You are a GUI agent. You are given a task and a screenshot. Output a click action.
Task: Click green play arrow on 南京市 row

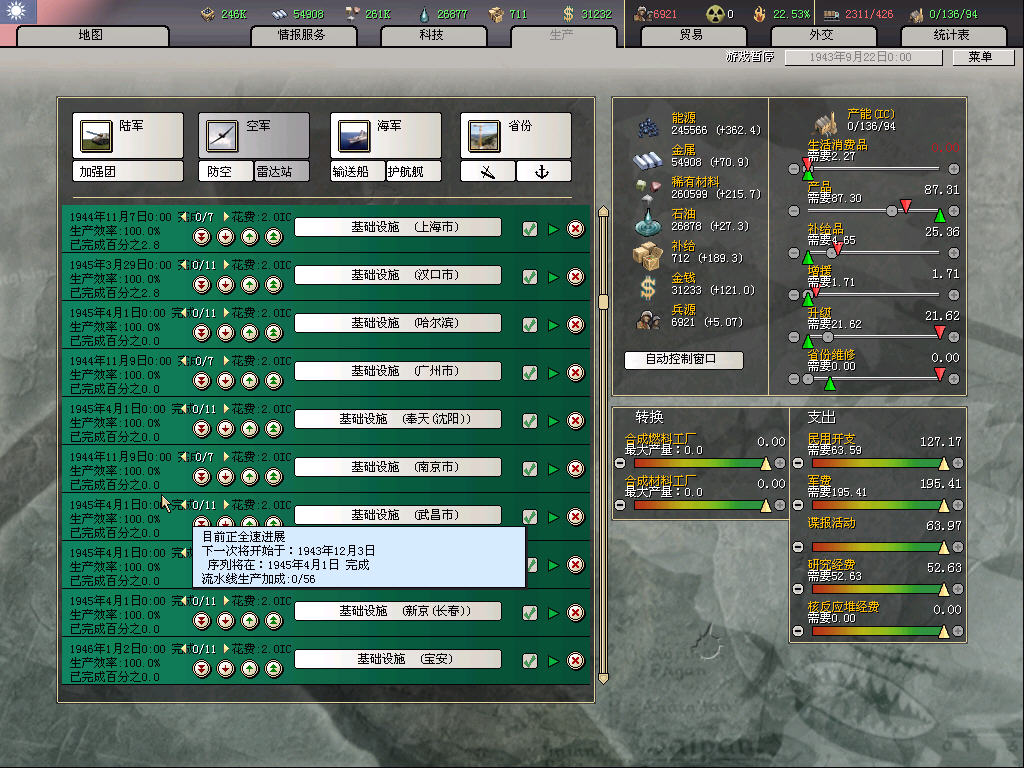coord(553,469)
